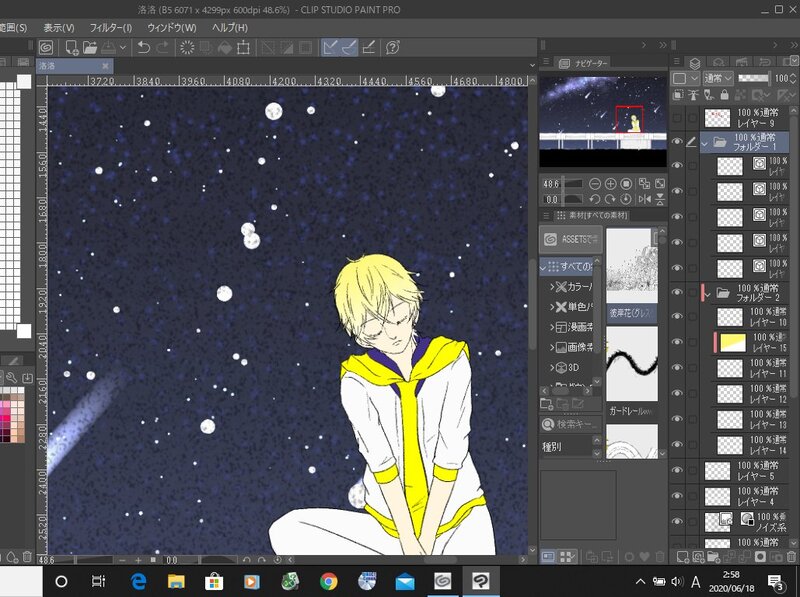
Task: Hide フォルダー 2 with eye icon
Action: tap(677, 292)
